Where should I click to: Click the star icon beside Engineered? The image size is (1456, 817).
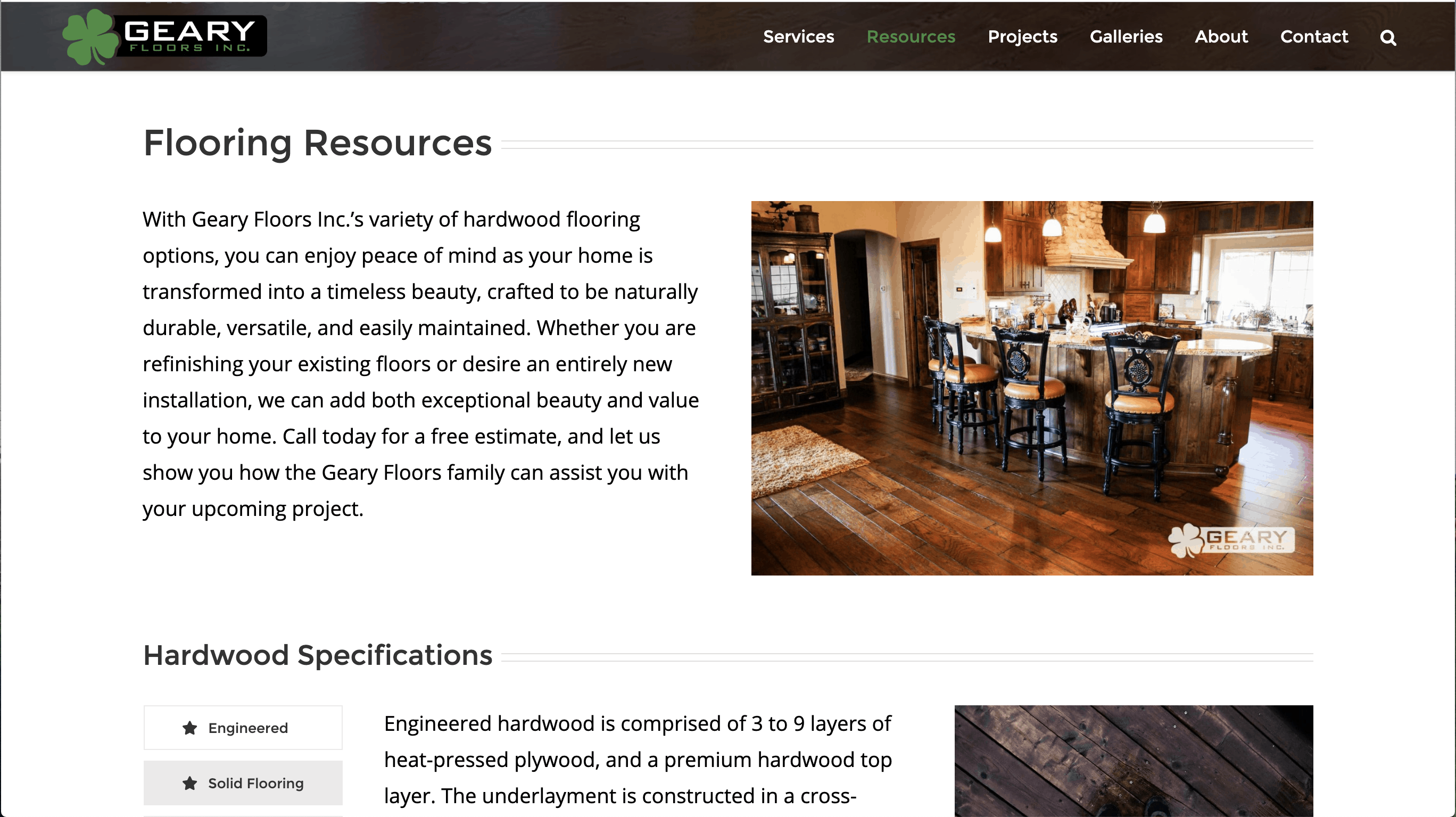coord(190,728)
